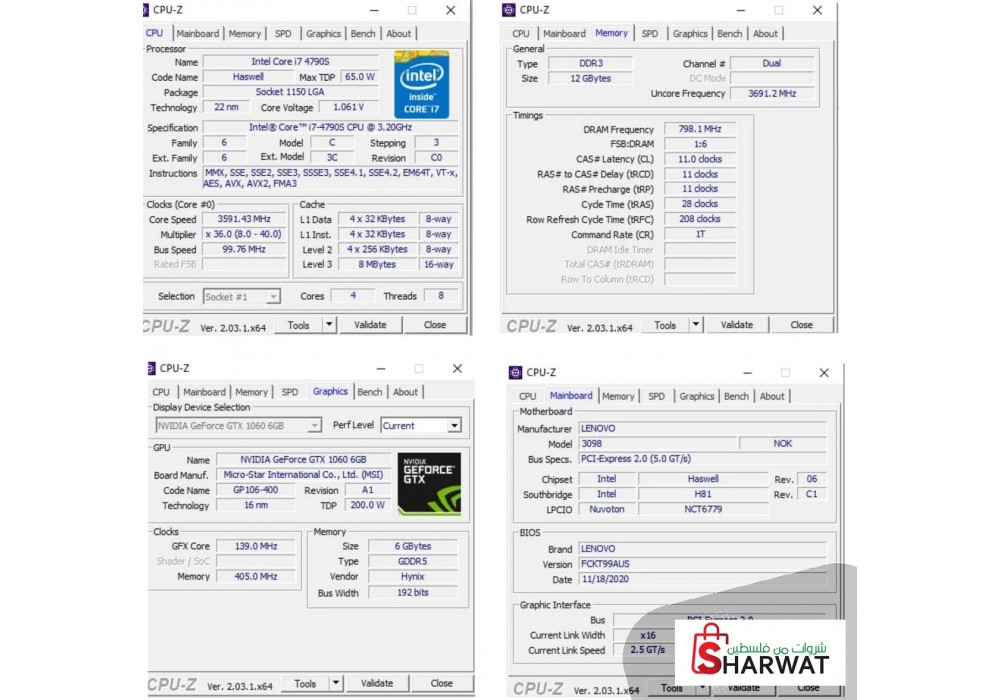Click the Core Voltage 1.061 V value

tap(349, 107)
